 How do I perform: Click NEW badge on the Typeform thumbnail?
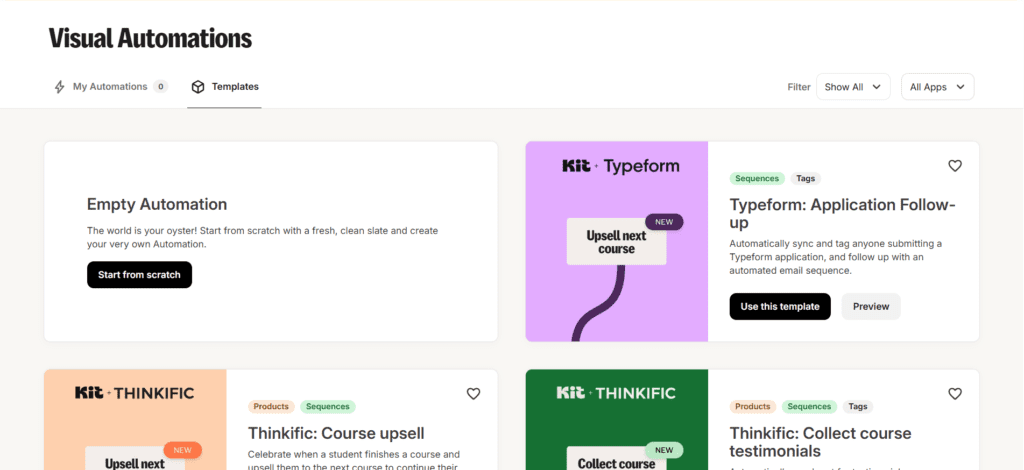(x=664, y=222)
